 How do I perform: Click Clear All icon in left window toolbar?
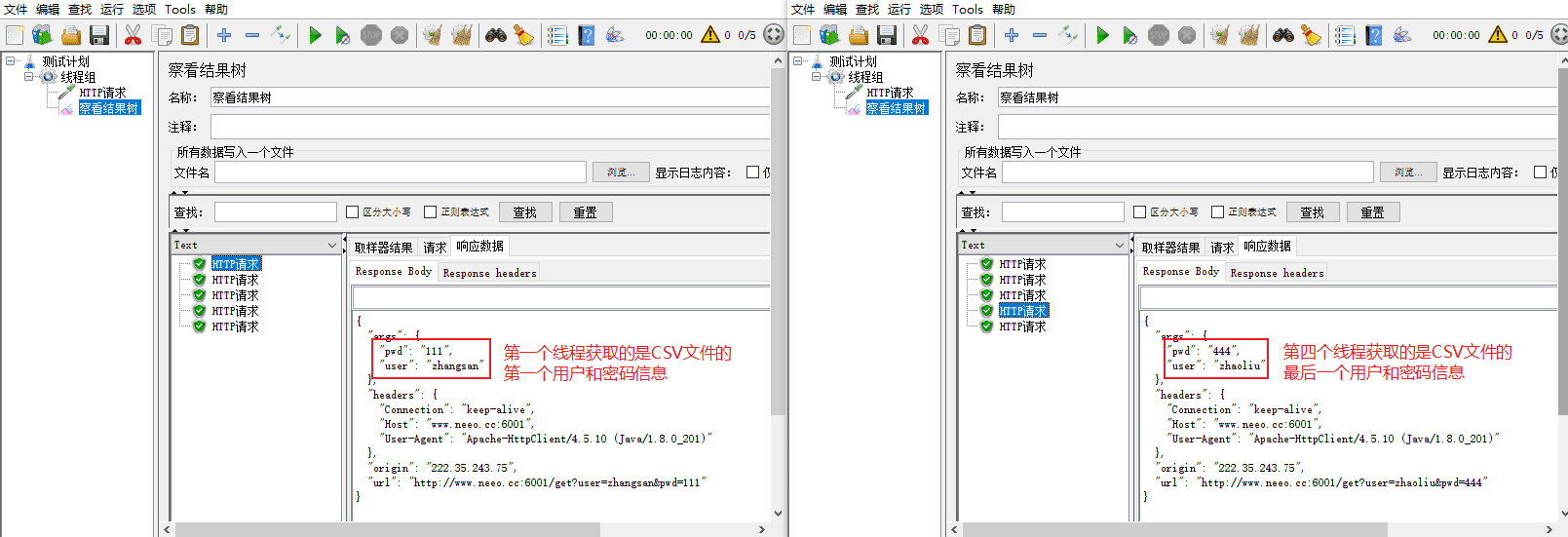pos(461,35)
